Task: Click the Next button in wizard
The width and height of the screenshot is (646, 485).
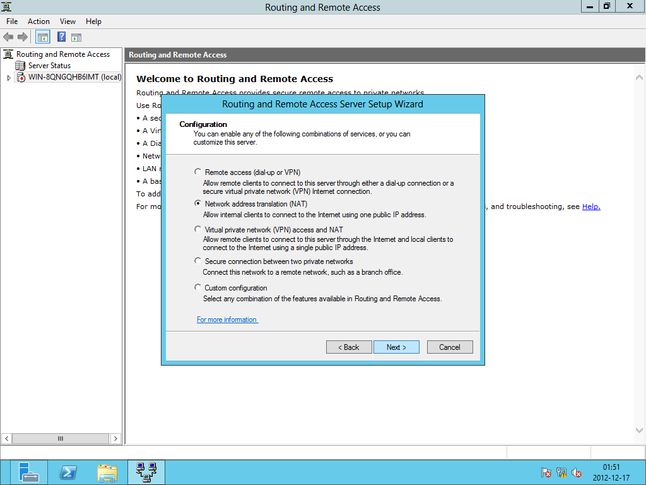Action: 396,347
